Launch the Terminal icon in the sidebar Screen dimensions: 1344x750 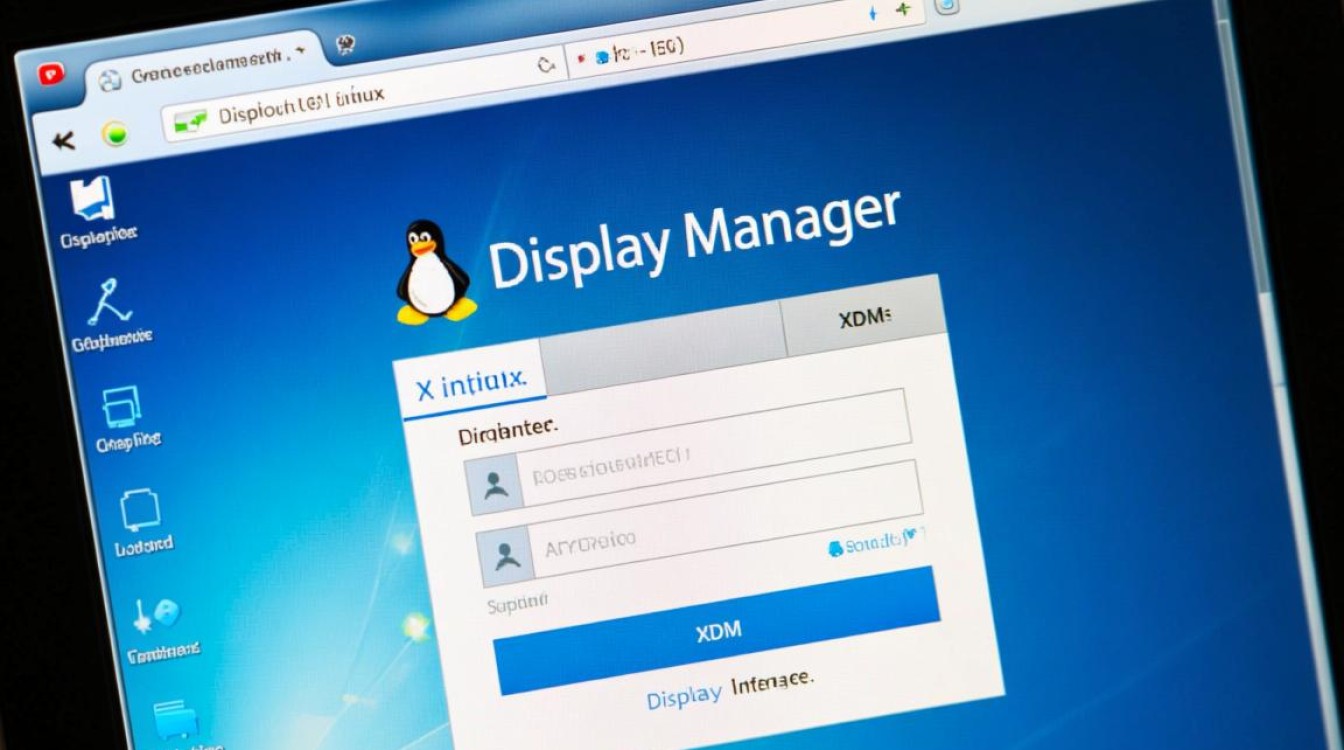158,612
